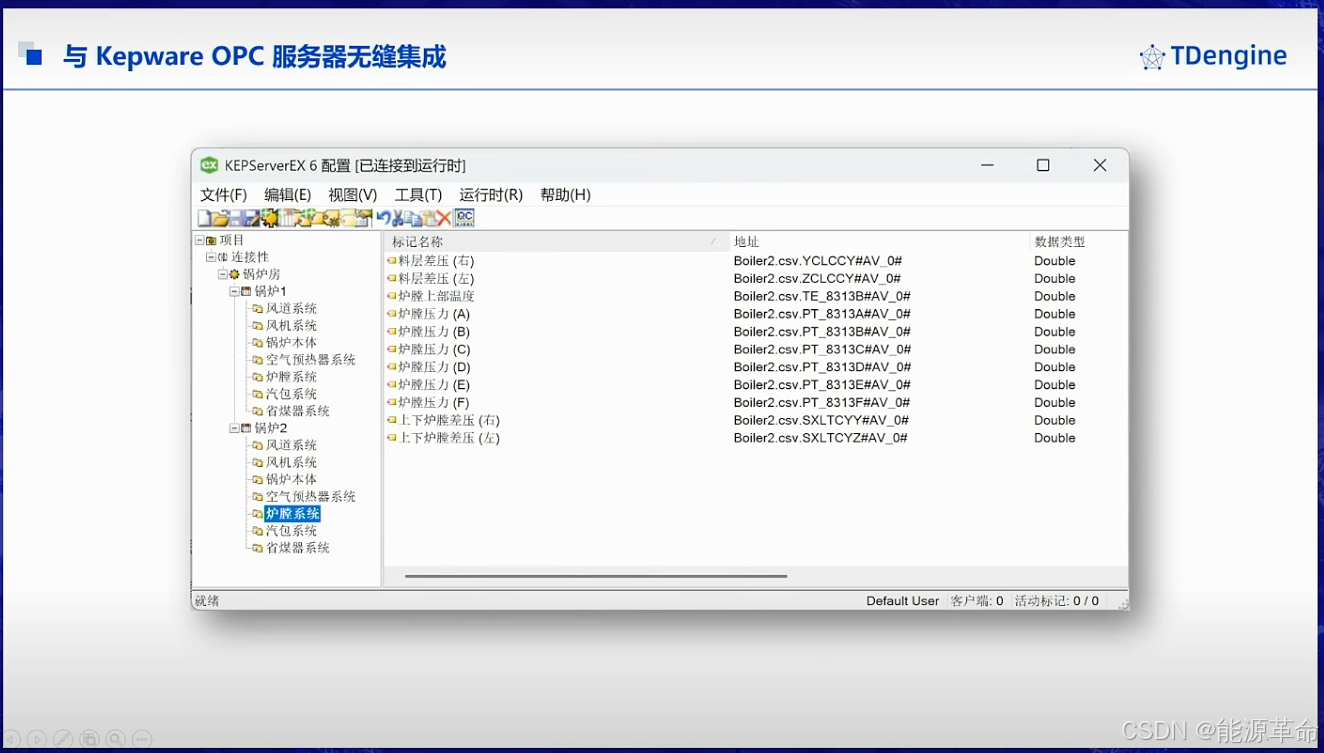This screenshot has width=1324, height=753.
Task: Launch the Quick Client (QC) icon
Action: coord(465,218)
